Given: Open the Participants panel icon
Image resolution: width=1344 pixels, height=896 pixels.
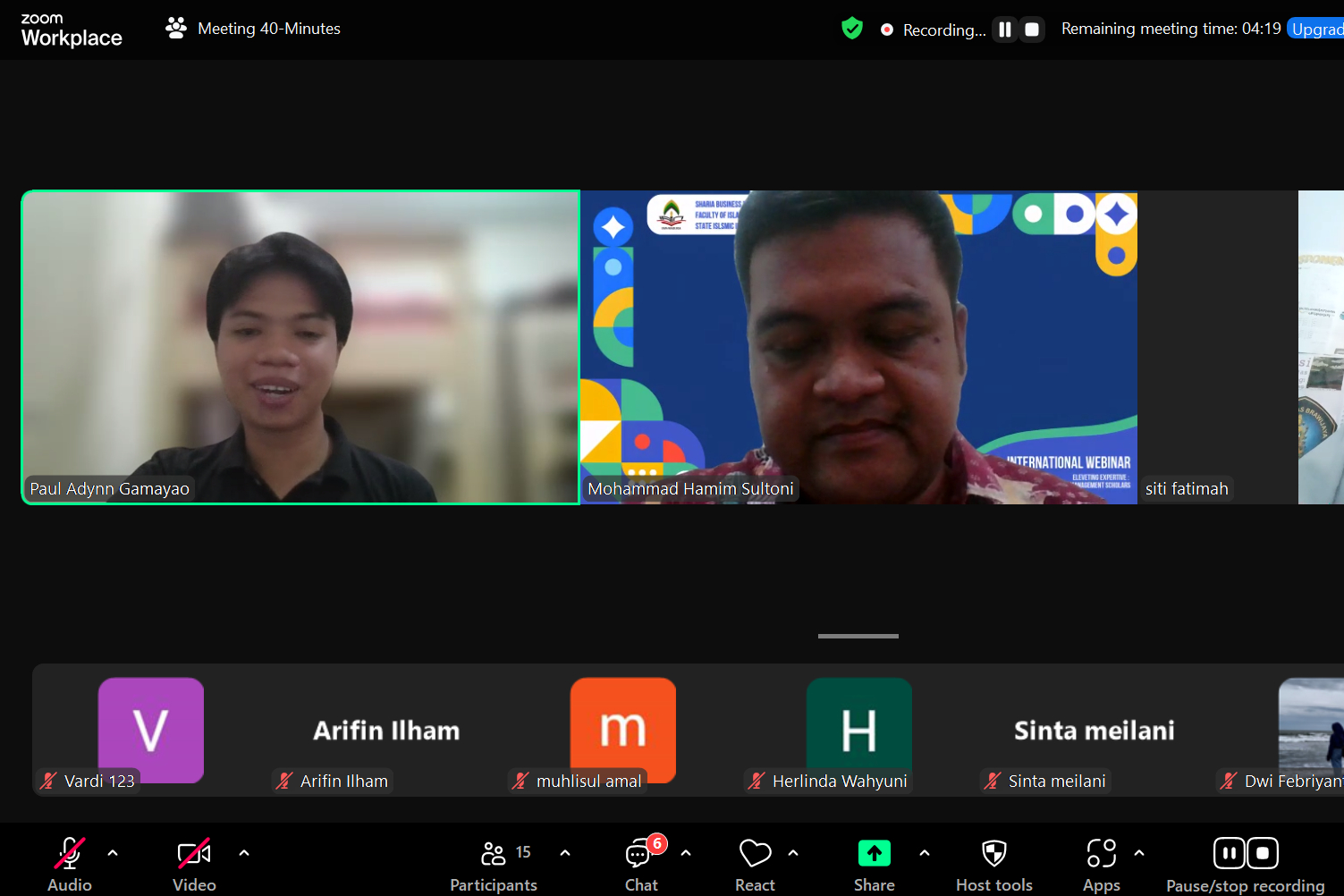Looking at the screenshot, I should click(494, 854).
